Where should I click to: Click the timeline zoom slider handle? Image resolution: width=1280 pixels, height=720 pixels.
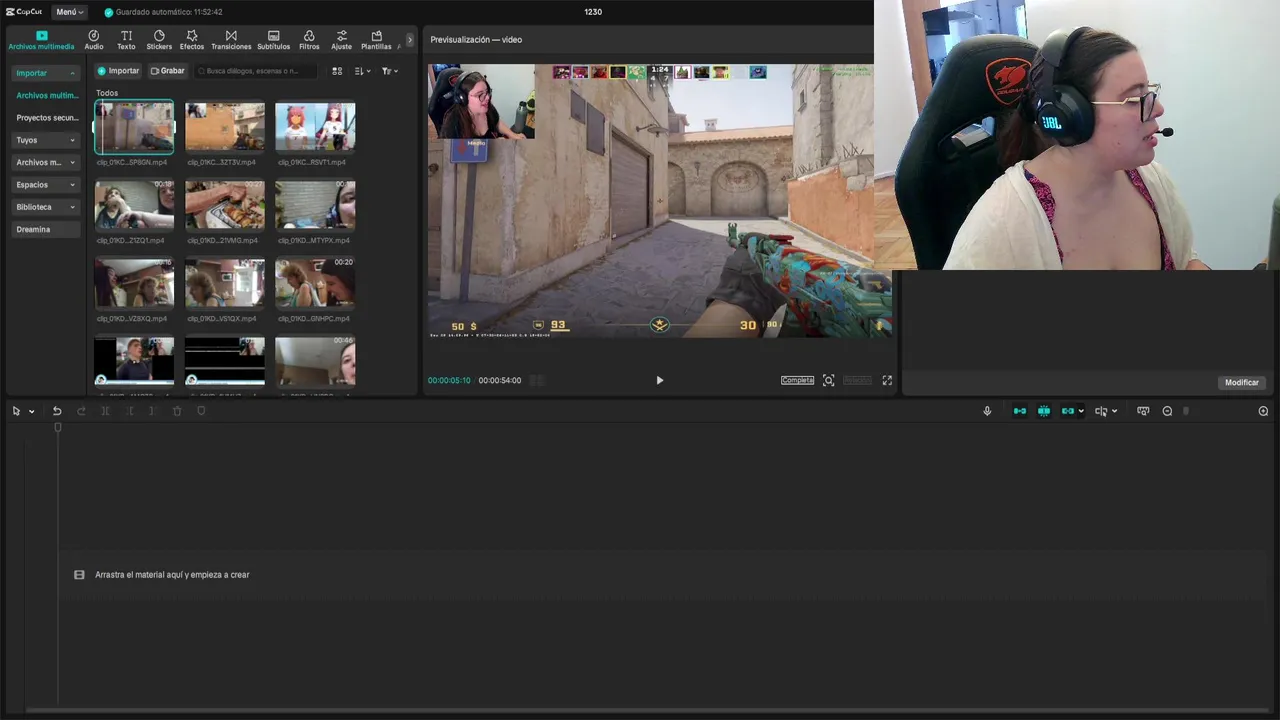pos(1186,411)
